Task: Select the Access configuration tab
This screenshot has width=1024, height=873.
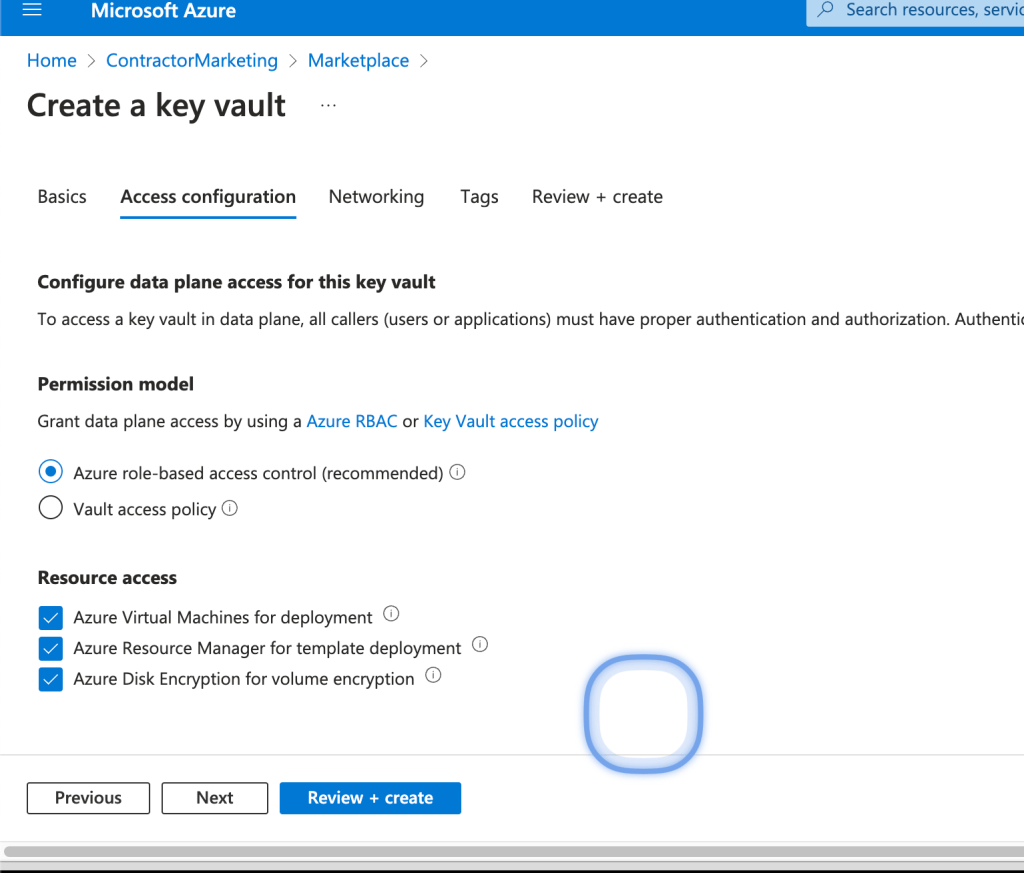Action: (208, 197)
